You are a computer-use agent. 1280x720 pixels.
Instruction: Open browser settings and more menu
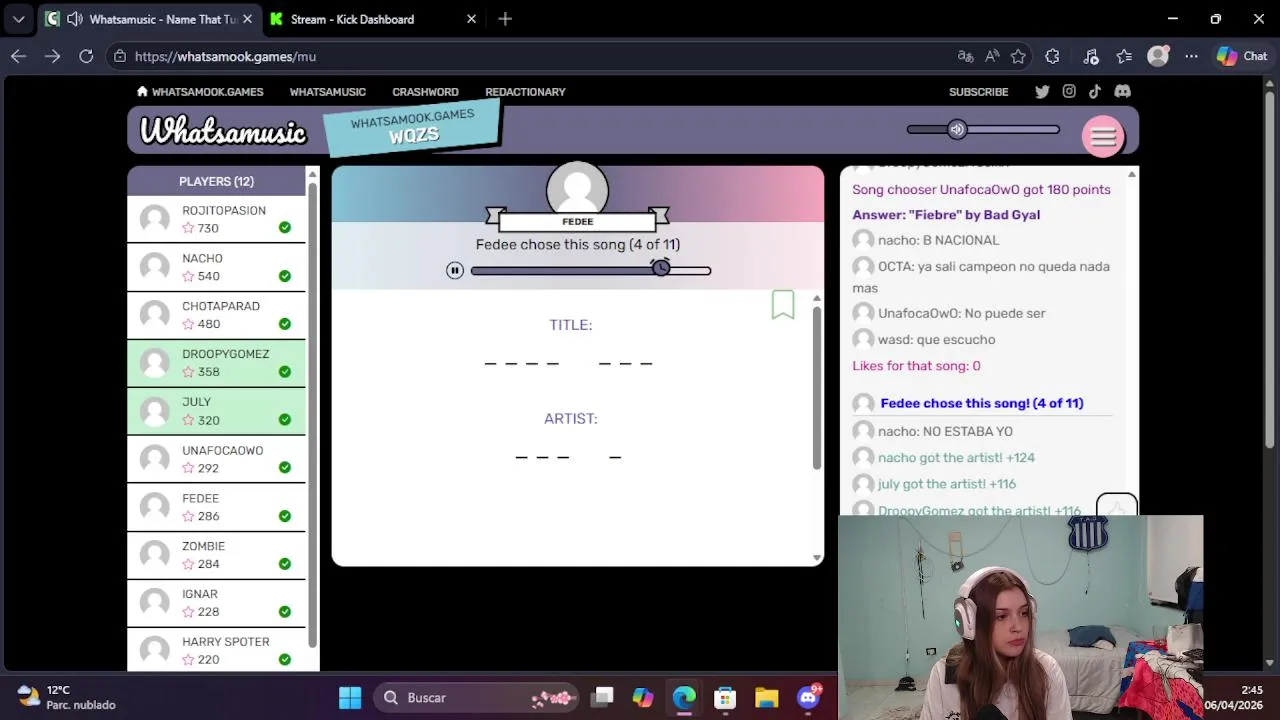point(1191,57)
